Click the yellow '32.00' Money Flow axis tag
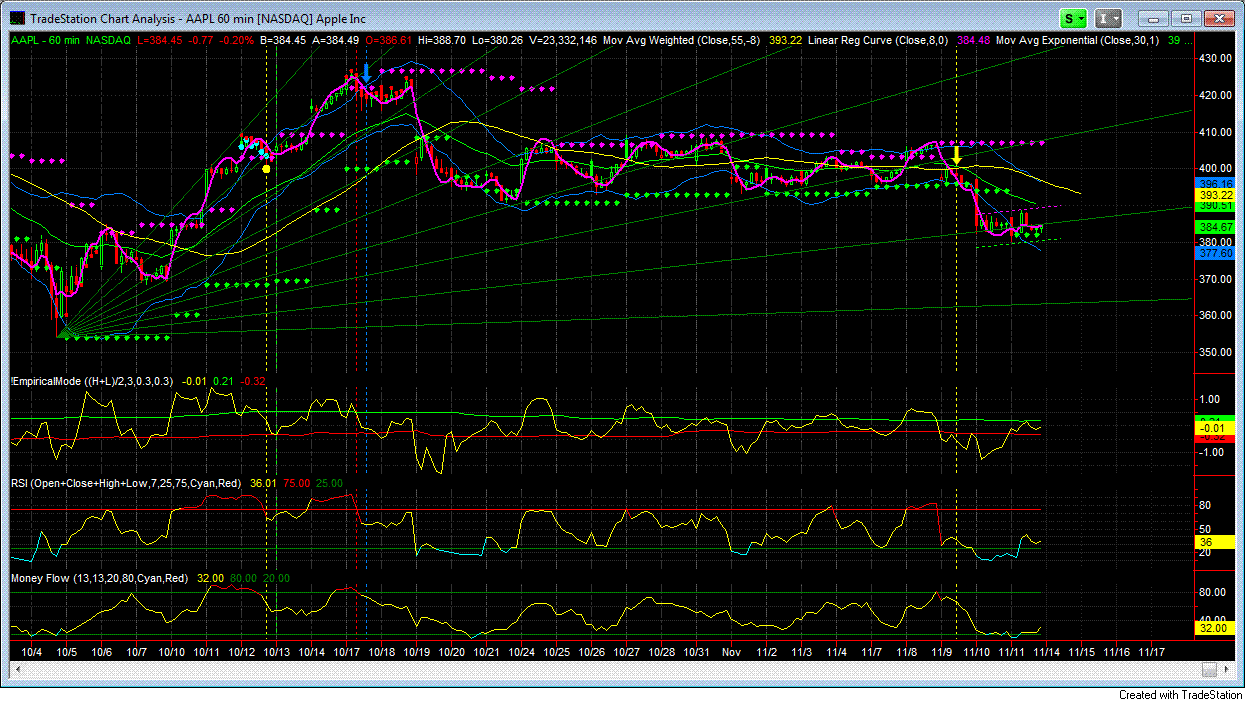Screen dimensions: 1245x701 pos(1214,629)
